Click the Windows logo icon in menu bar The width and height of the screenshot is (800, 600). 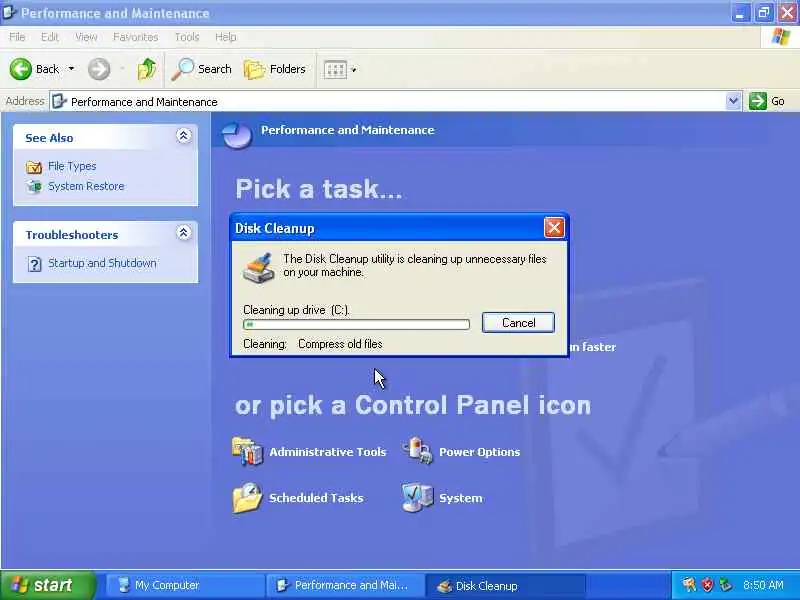coord(780,37)
